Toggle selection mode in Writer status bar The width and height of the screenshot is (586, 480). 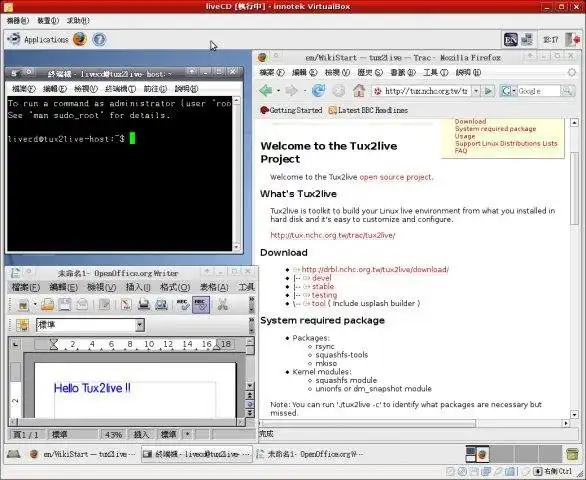168,434
